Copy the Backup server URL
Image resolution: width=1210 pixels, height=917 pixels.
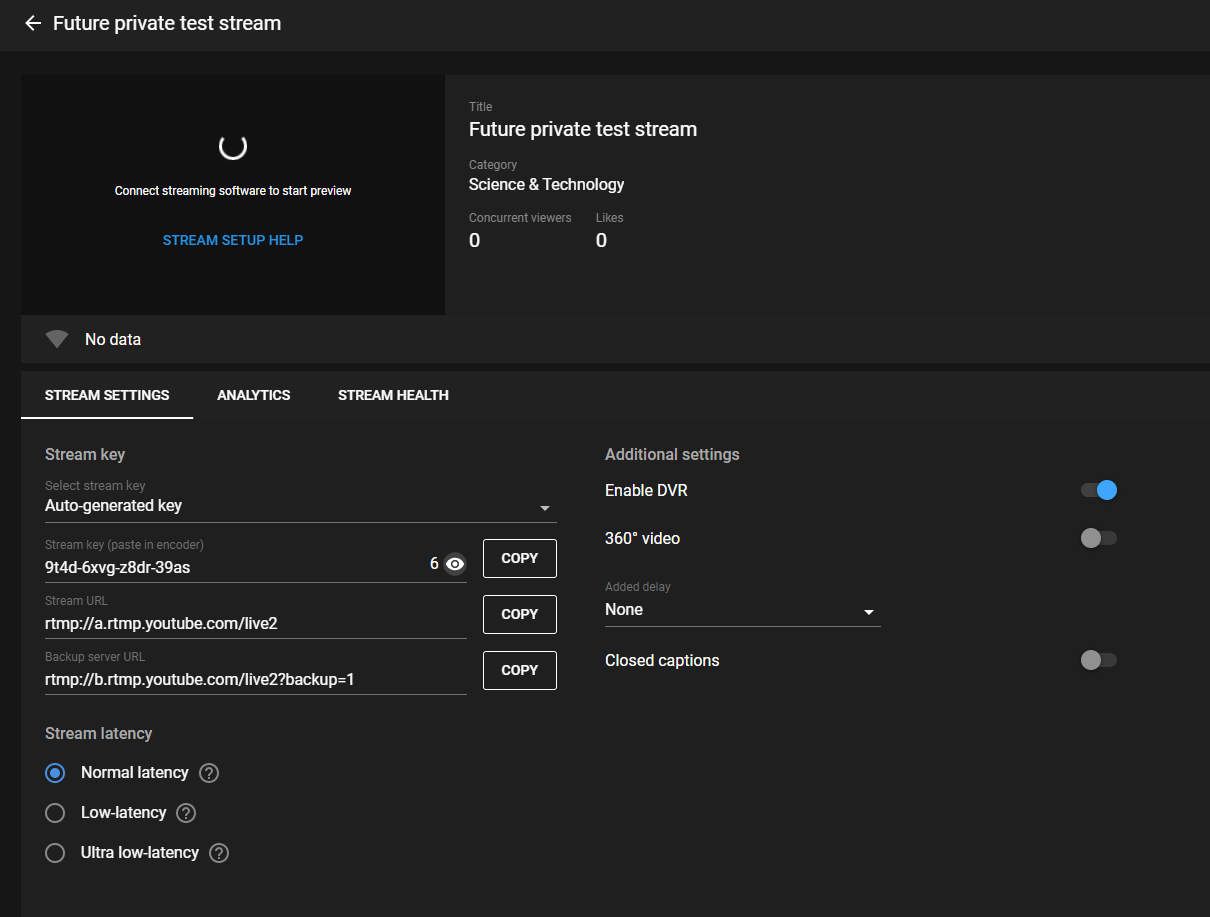pyautogui.click(x=520, y=670)
